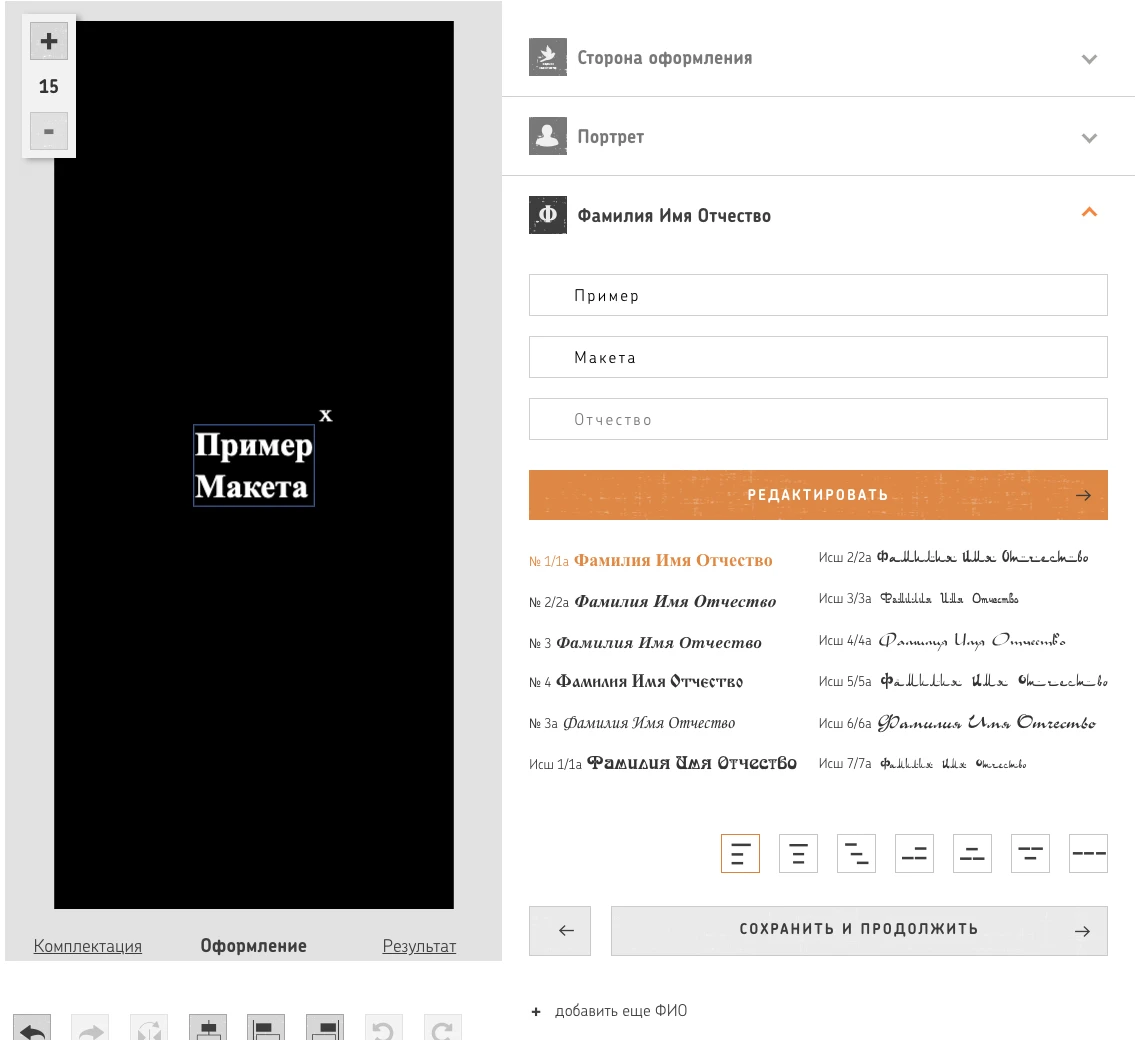Click the align-right object toolbar icon
This screenshot has width=1140, height=1040.
point(325,1028)
